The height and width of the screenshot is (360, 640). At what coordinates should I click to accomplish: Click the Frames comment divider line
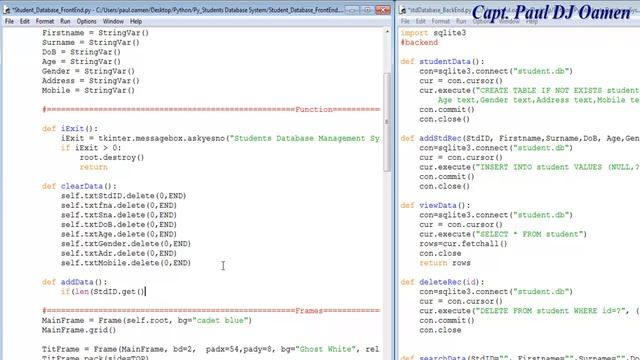211,311
